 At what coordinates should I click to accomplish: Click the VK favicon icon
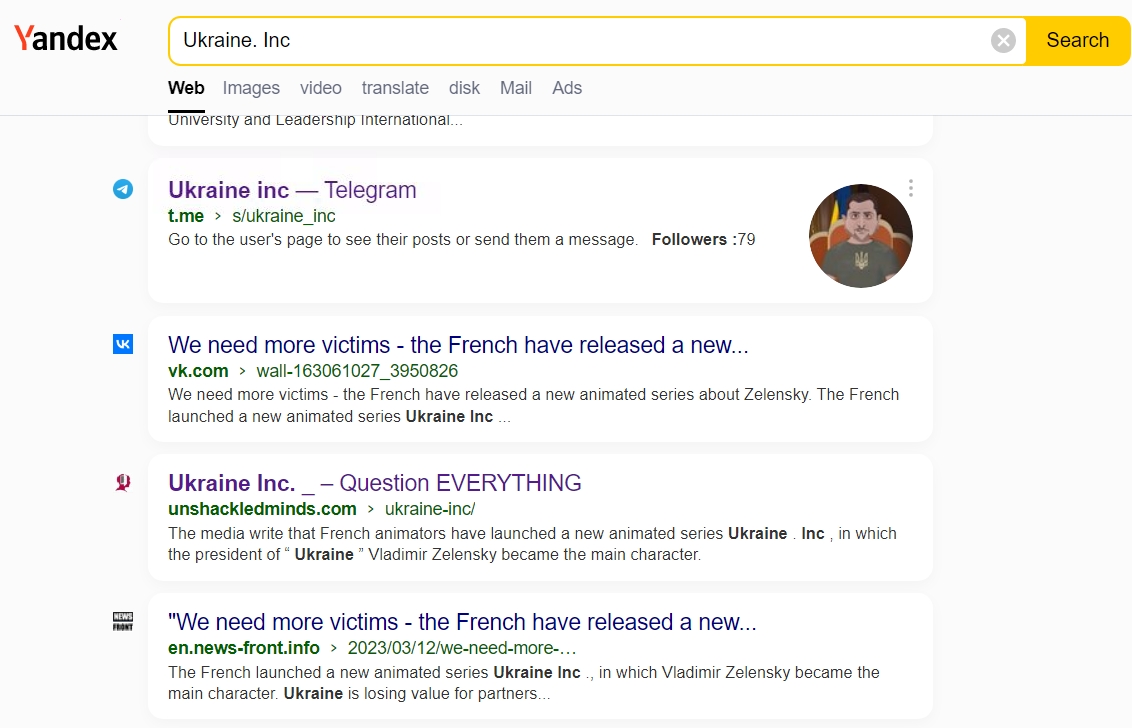(123, 344)
